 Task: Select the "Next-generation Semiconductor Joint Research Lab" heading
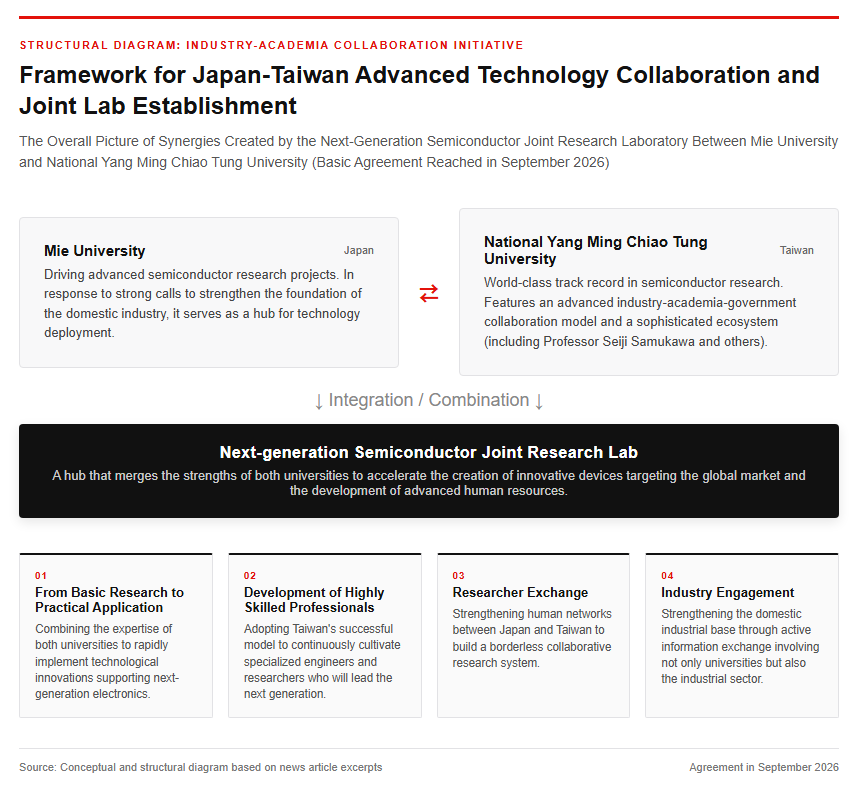pyautogui.click(x=429, y=452)
